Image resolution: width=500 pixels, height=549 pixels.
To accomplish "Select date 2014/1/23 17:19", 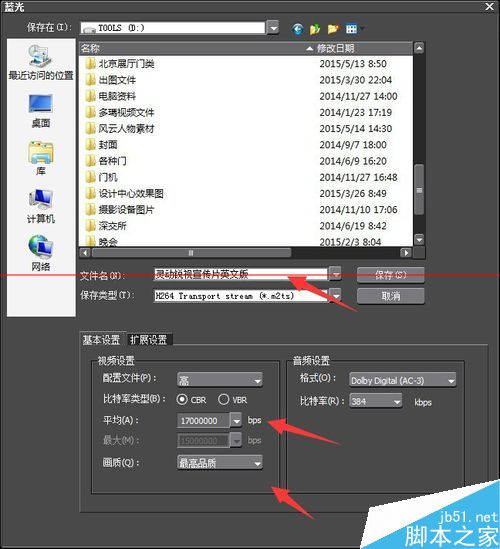I will coord(355,112).
